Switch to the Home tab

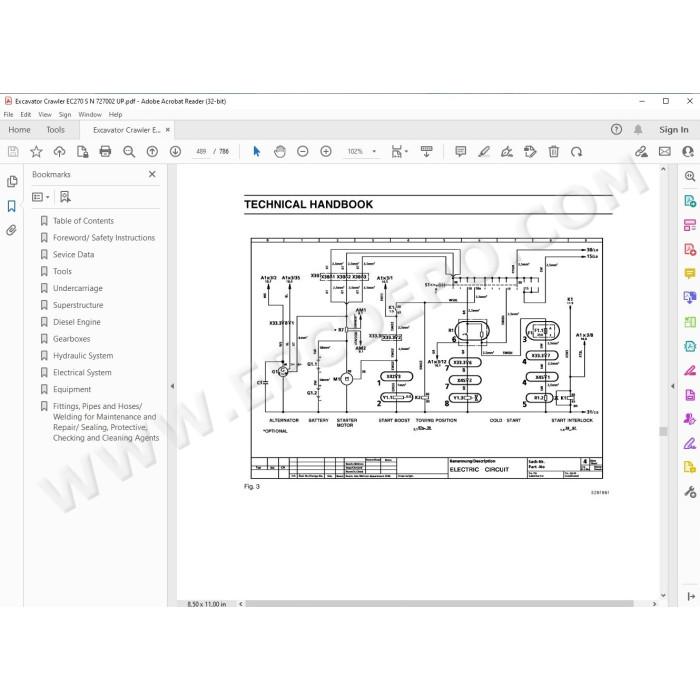pos(19,130)
